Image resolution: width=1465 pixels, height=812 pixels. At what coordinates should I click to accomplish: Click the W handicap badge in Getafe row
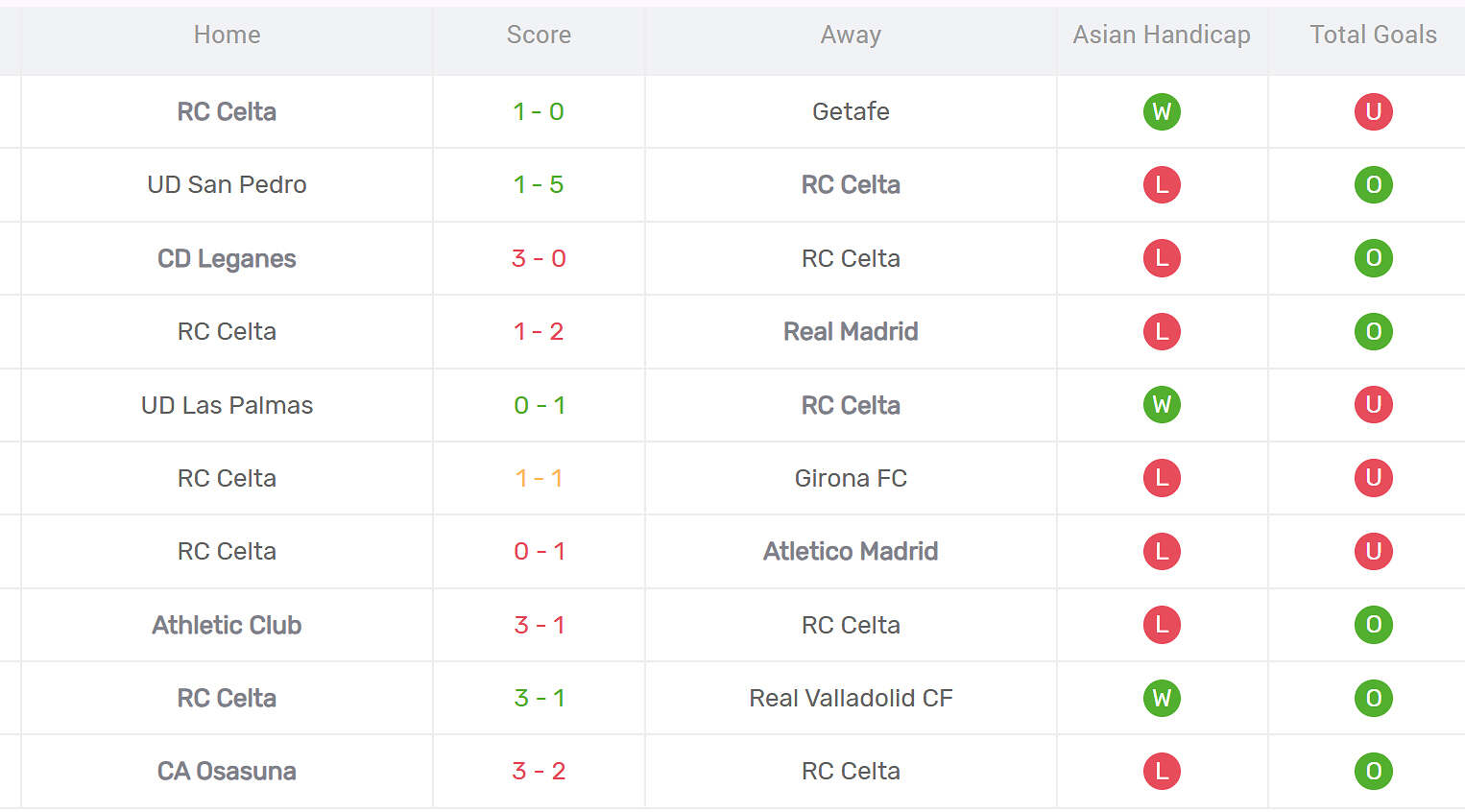click(1162, 111)
